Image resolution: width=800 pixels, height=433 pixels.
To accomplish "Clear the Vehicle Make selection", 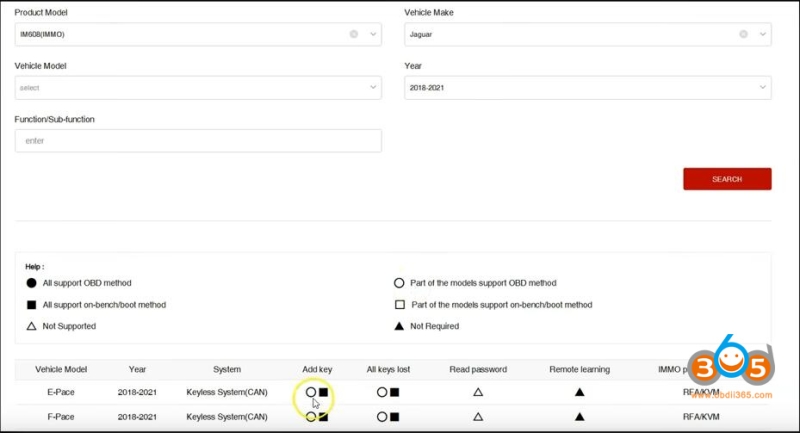I will (743, 34).
